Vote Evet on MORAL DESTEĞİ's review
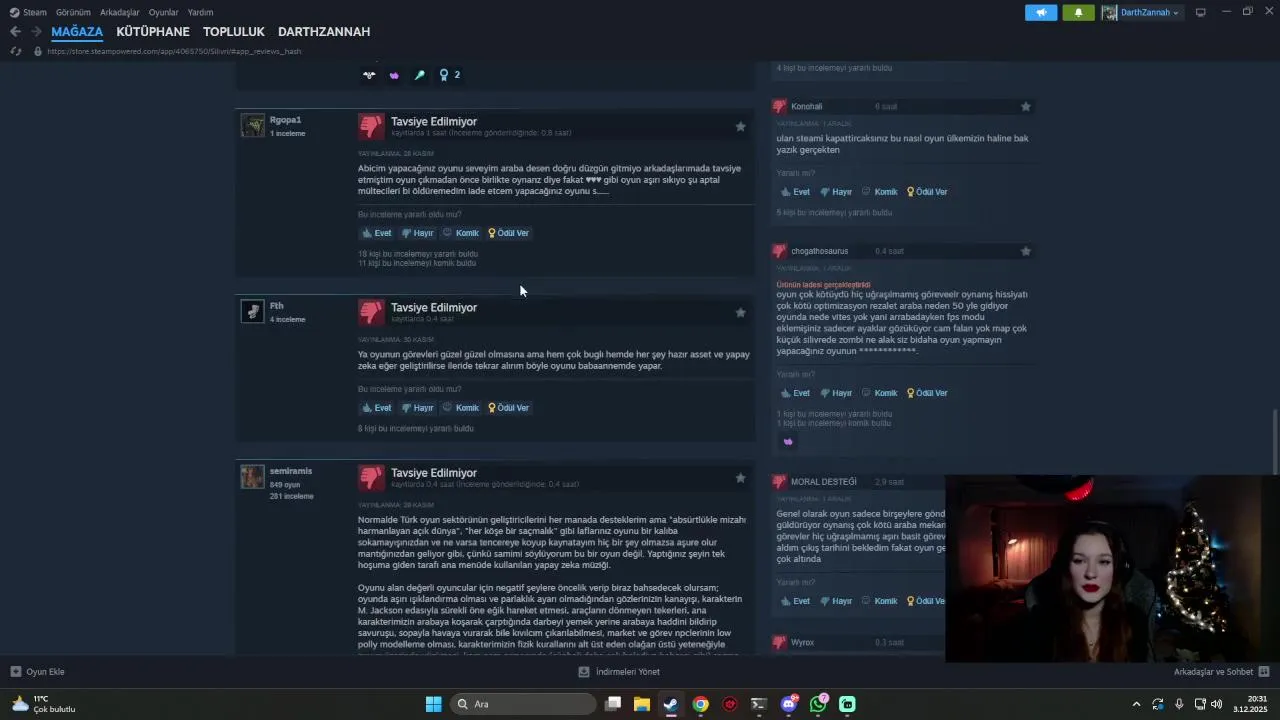The height and width of the screenshot is (720, 1280). pyautogui.click(x=796, y=601)
